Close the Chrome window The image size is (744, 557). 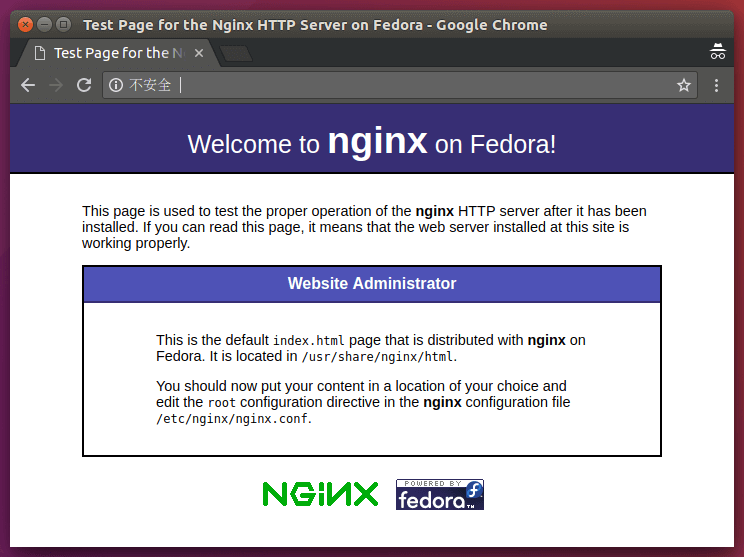click(26, 24)
